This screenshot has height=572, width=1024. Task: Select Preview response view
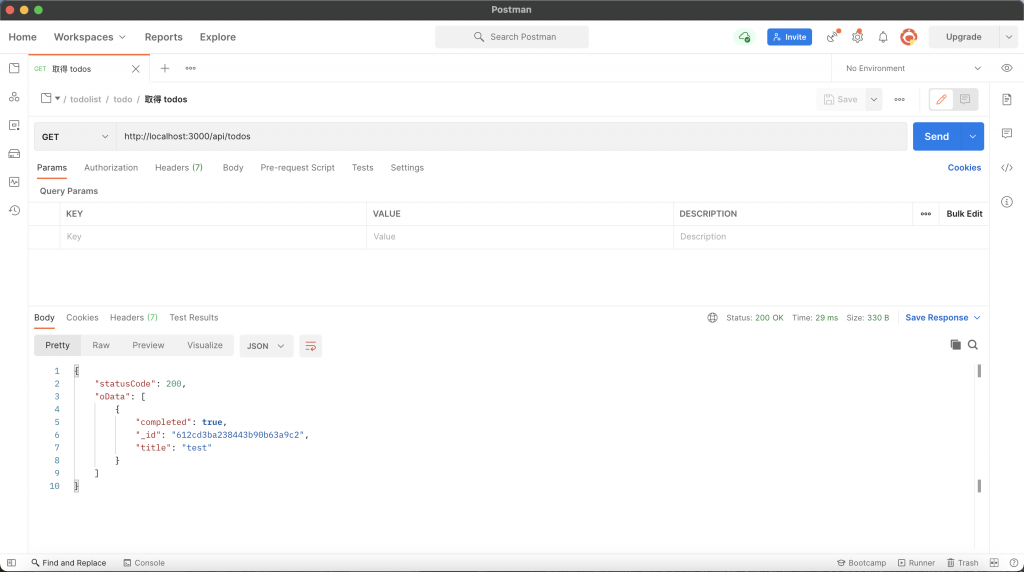click(148, 345)
